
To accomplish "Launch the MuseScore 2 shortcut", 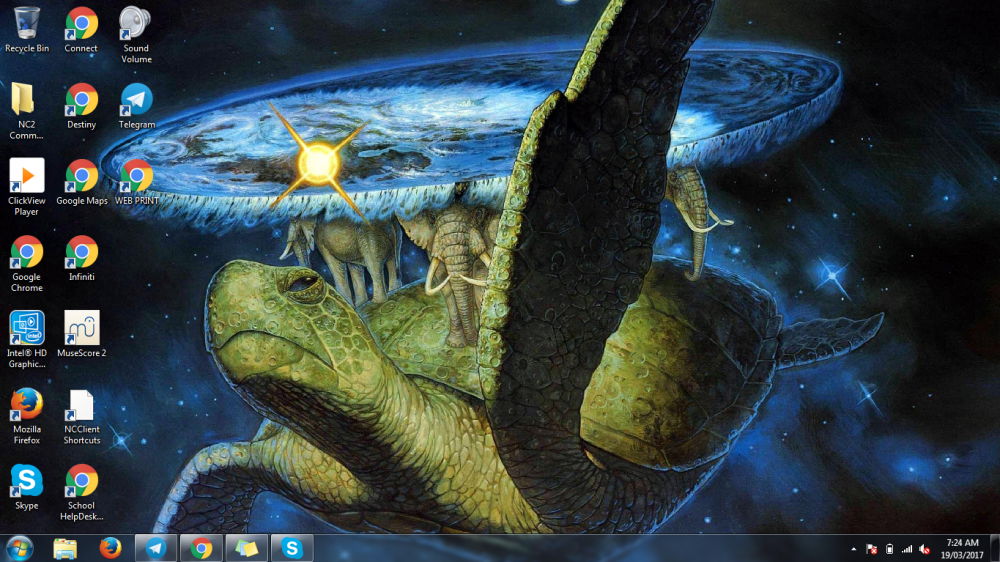I will click(x=82, y=334).
